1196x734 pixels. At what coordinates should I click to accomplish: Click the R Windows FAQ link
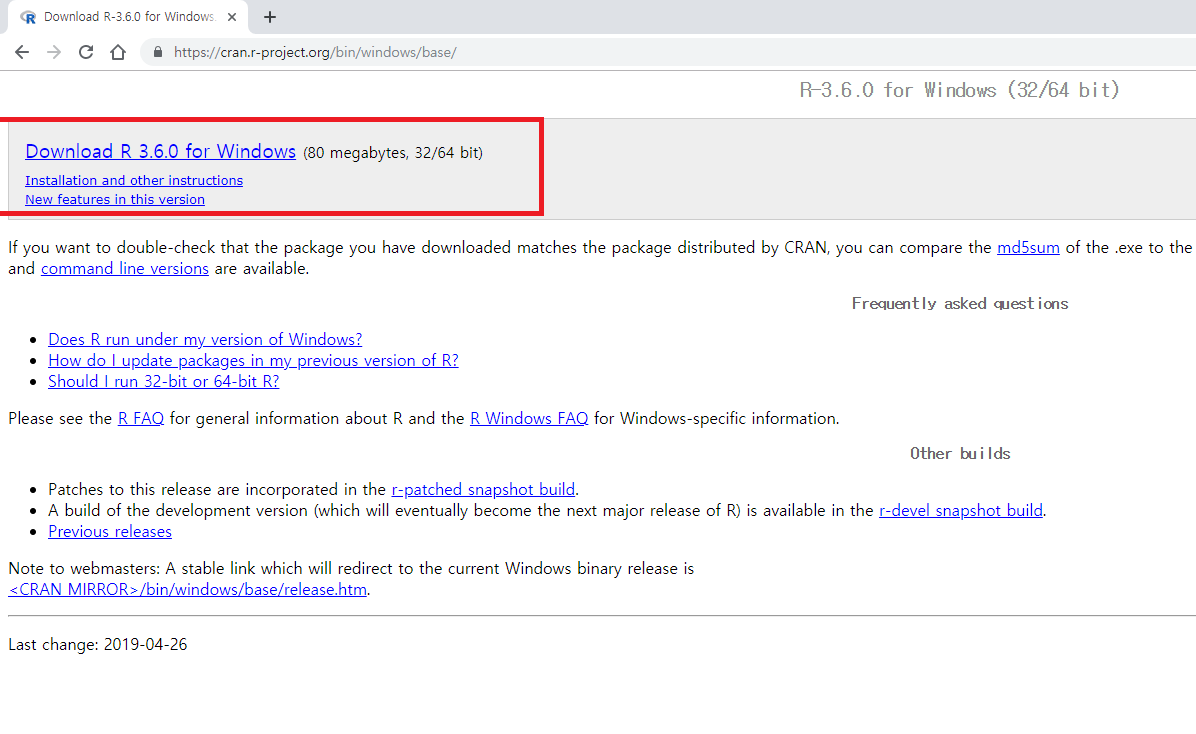coord(529,418)
